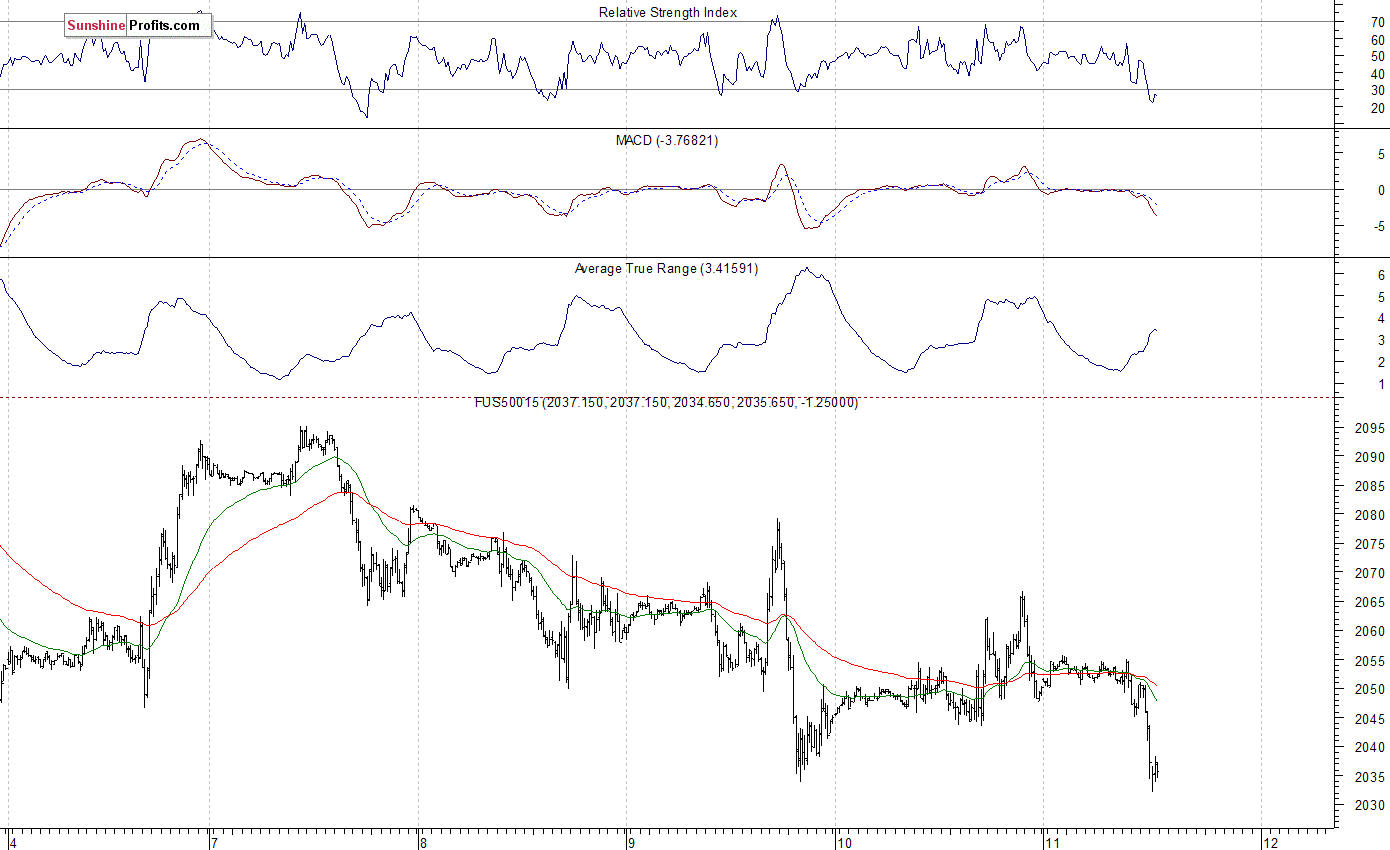Click the 2045 price axis label
This screenshot has height=850, width=1390.
[x=1369, y=718]
